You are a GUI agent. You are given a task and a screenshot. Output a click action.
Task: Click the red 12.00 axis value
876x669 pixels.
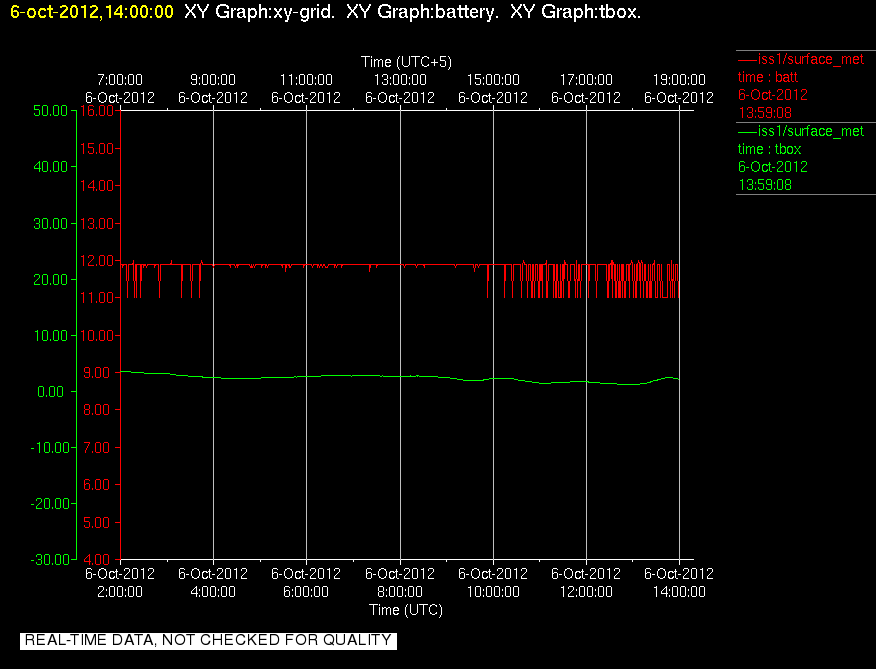[97, 260]
